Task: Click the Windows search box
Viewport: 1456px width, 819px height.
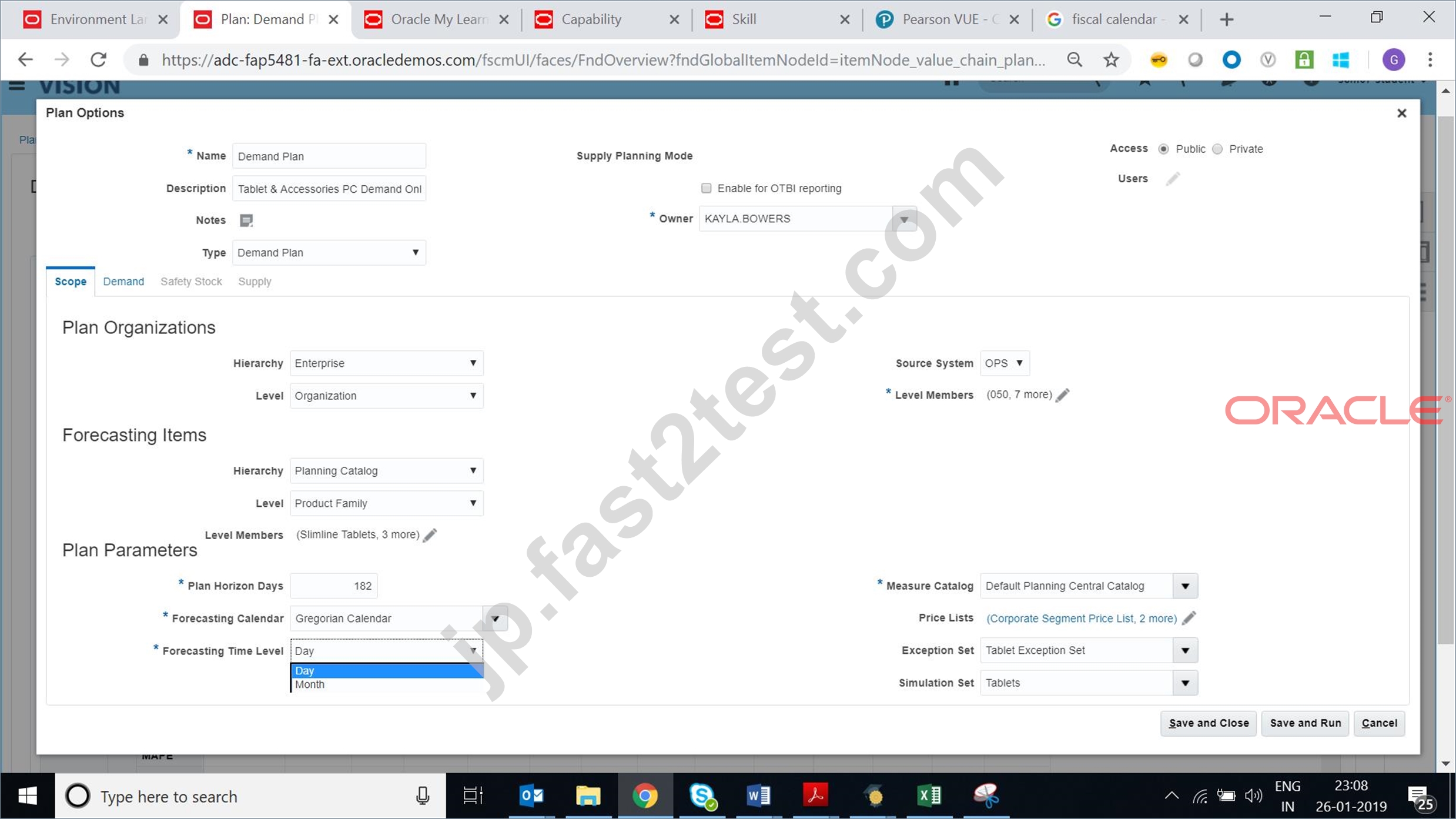Action: [x=250, y=796]
